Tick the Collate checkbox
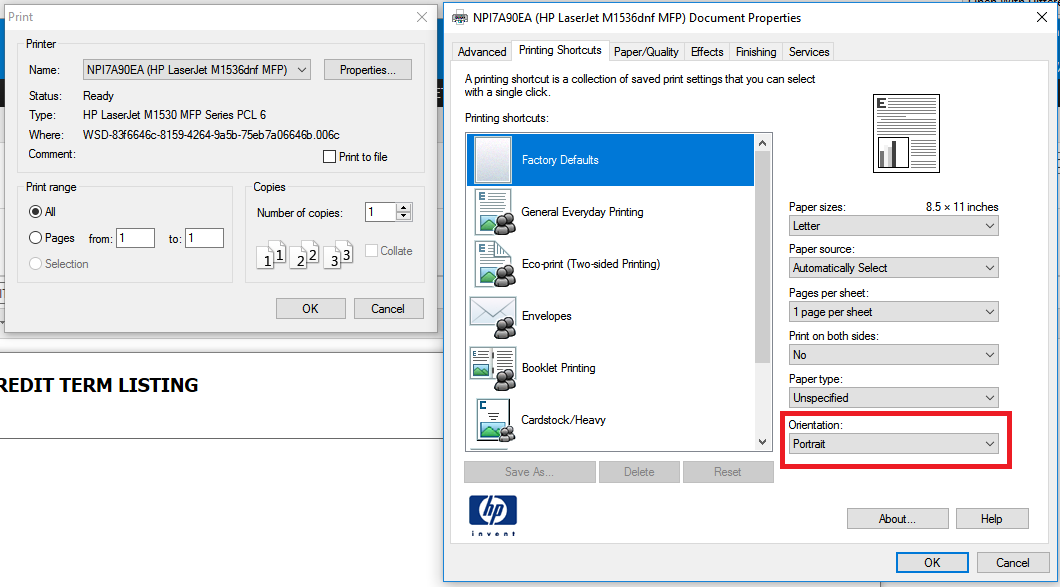The width and height of the screenshot is (1060, 587). (371, 251)
